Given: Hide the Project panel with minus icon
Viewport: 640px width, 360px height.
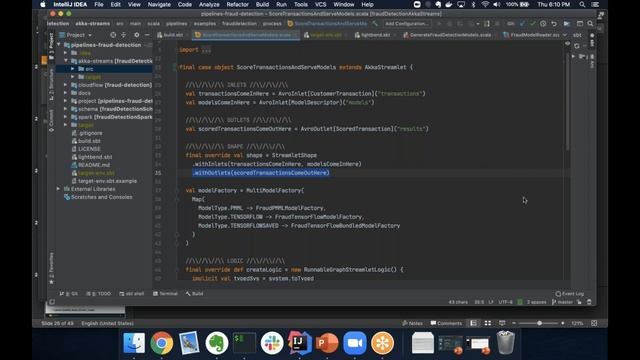Looking at the screenshot, I should (x=147, y=35).
